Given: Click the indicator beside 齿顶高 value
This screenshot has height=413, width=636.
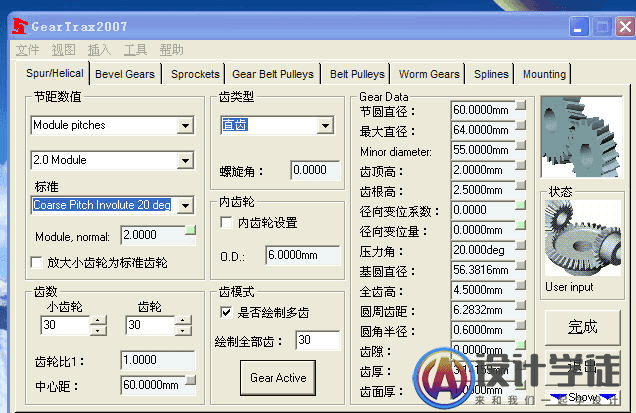Looking at the screenshot, I should (521, 166).
